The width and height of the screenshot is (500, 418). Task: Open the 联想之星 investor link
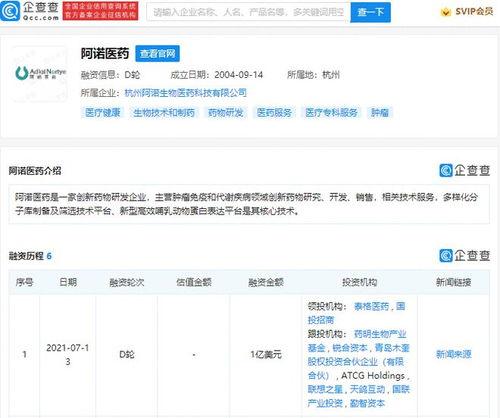point(325,389)
